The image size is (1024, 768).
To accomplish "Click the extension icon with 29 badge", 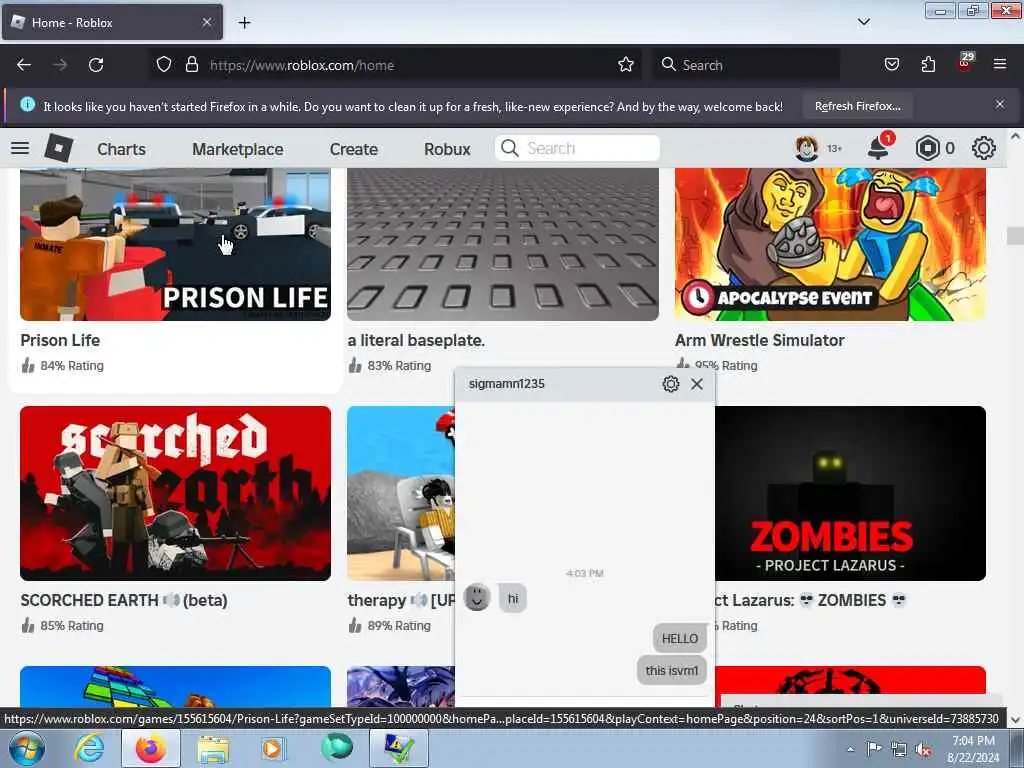I will pyautogui.click(x=965, y=62).
